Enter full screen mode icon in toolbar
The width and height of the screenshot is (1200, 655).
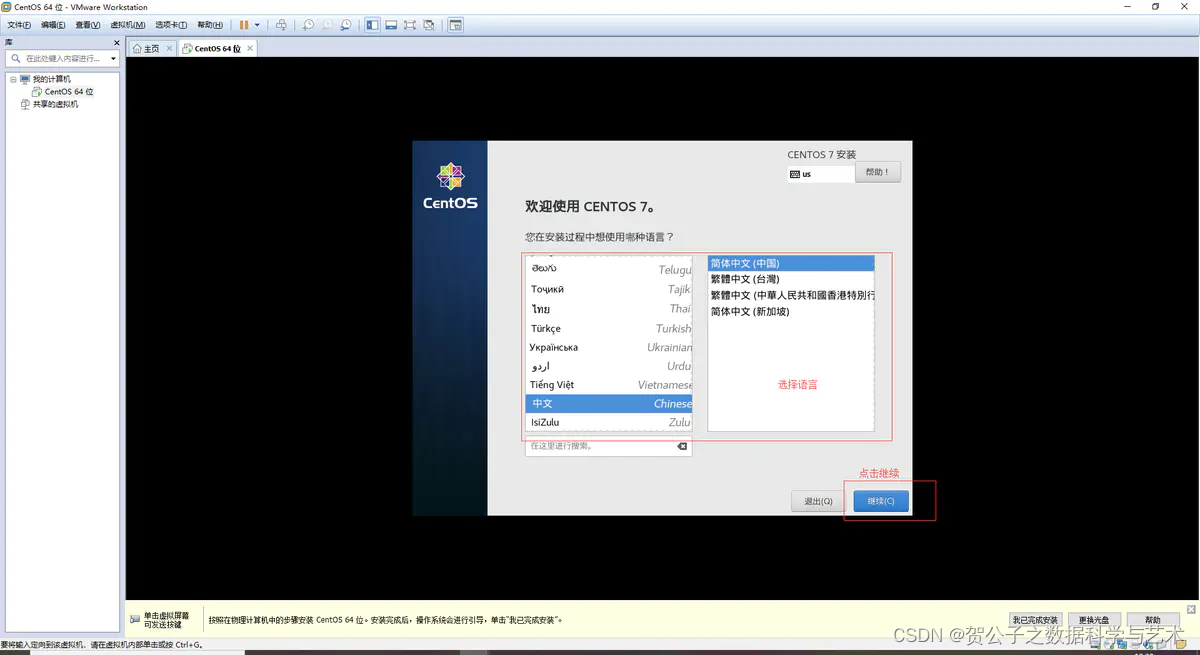coord(410,25)
